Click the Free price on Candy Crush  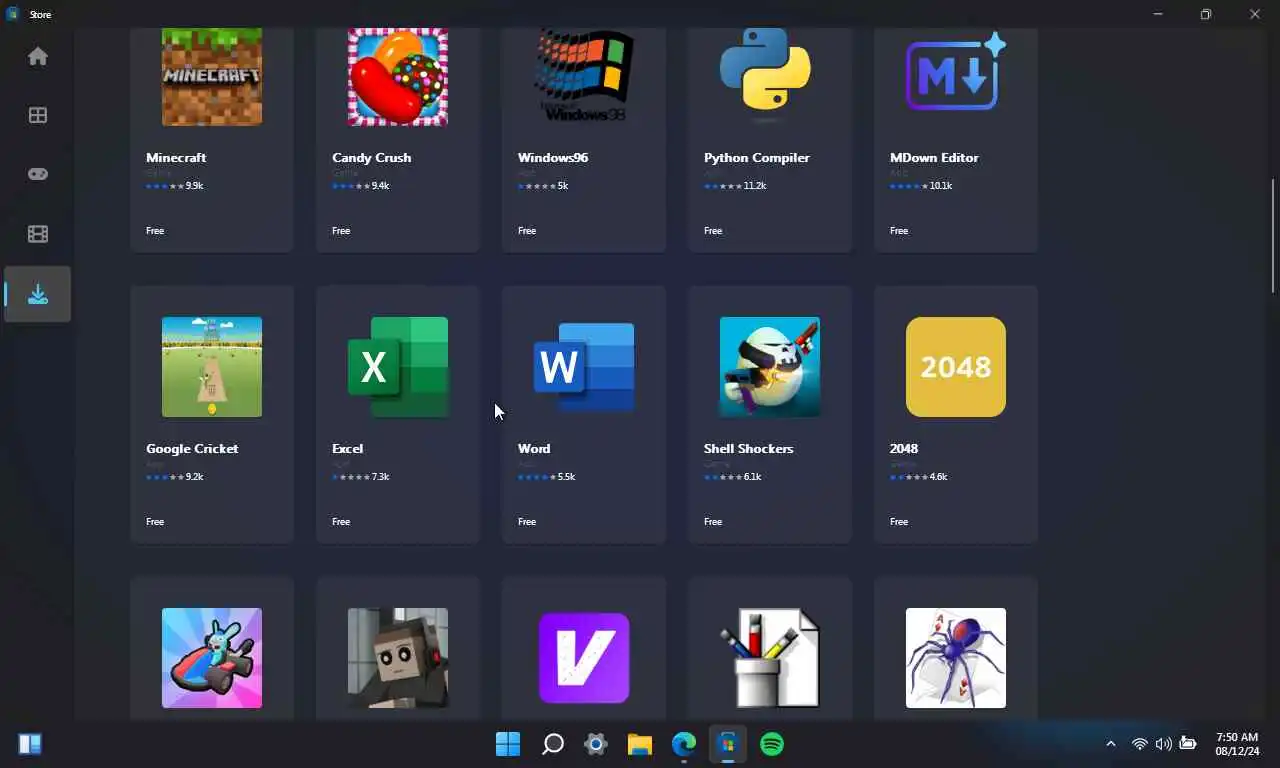pyautogui.click(x=341, y=231)
